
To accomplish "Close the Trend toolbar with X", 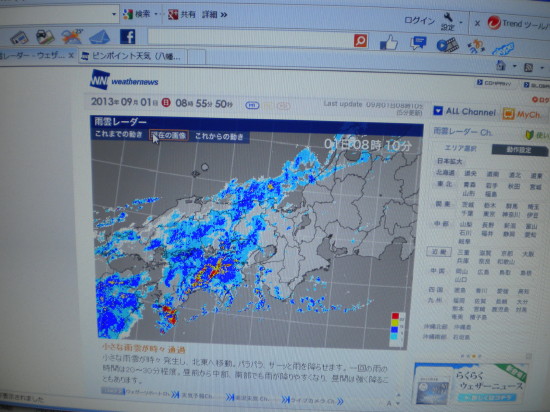I will coord(477,23).
